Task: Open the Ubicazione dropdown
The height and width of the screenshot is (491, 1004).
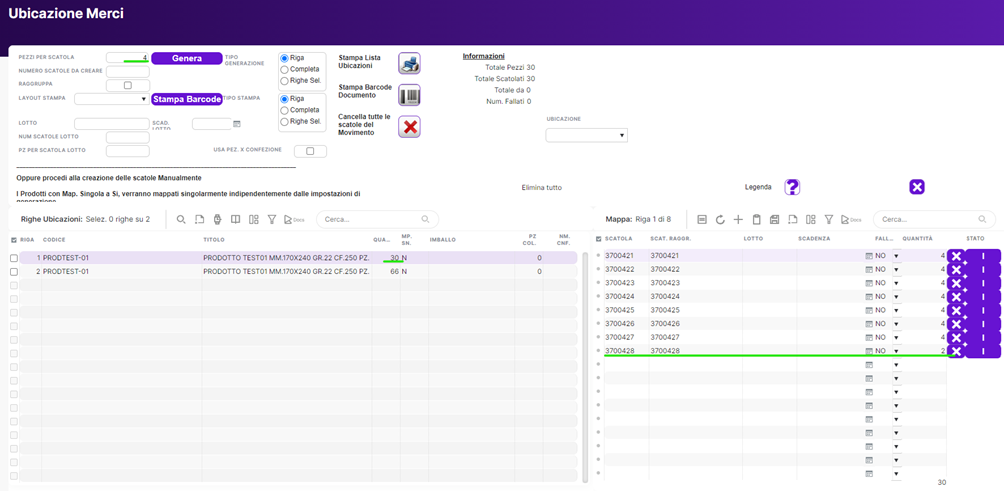Action: click(587, 136)
